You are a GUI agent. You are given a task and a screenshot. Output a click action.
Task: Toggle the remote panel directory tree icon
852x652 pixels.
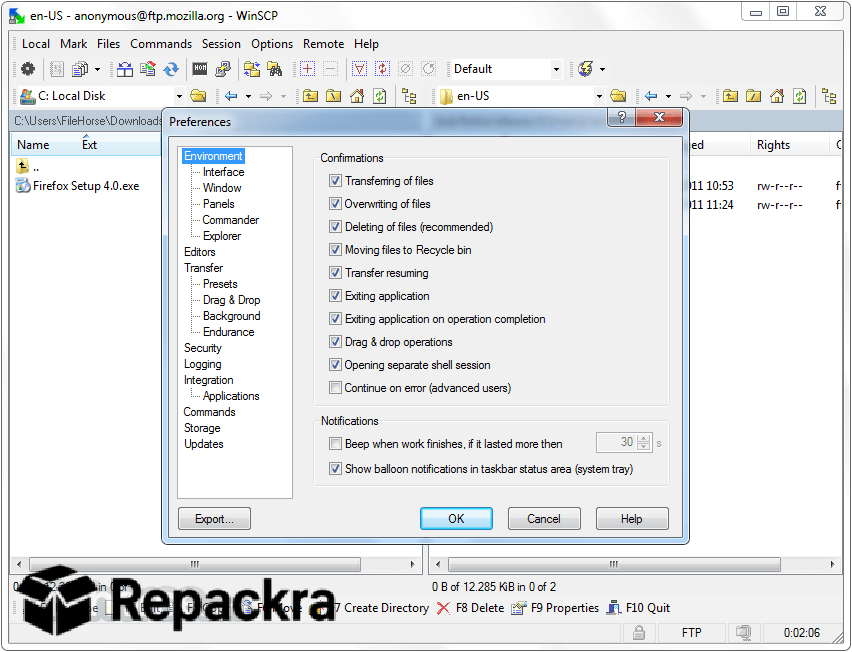point(829,96)
